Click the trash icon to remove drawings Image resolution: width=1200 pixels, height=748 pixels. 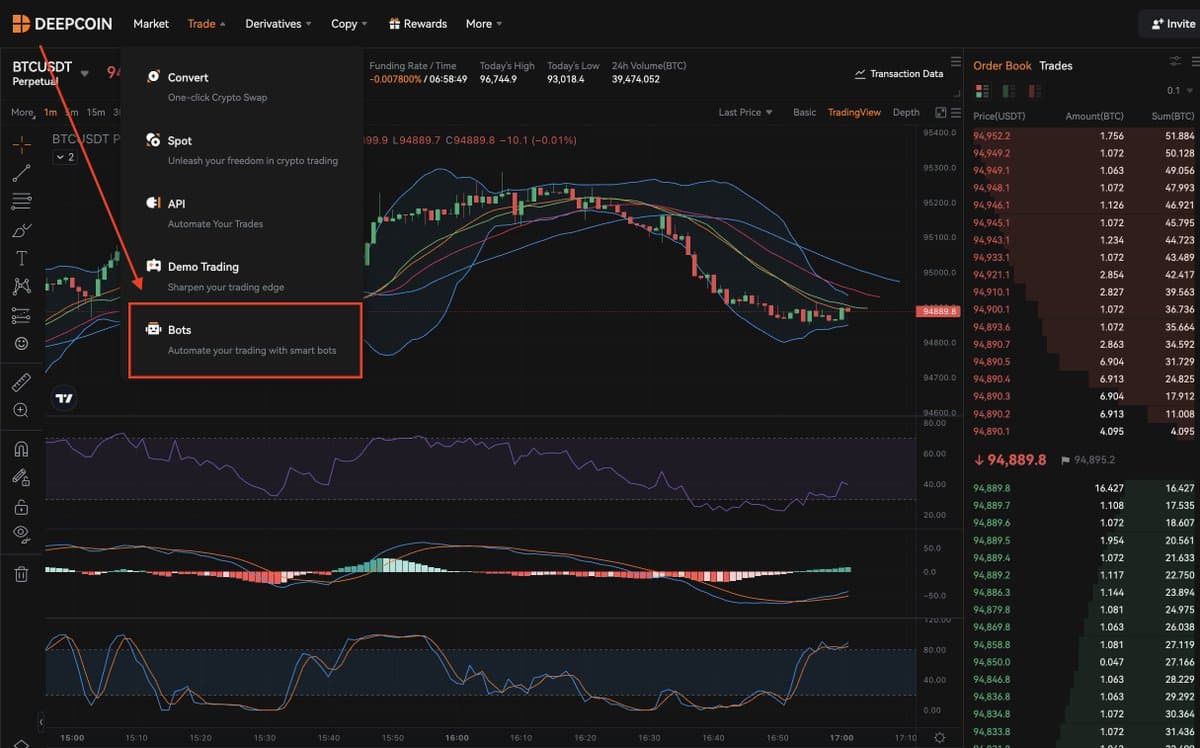[x=20, y=574]
